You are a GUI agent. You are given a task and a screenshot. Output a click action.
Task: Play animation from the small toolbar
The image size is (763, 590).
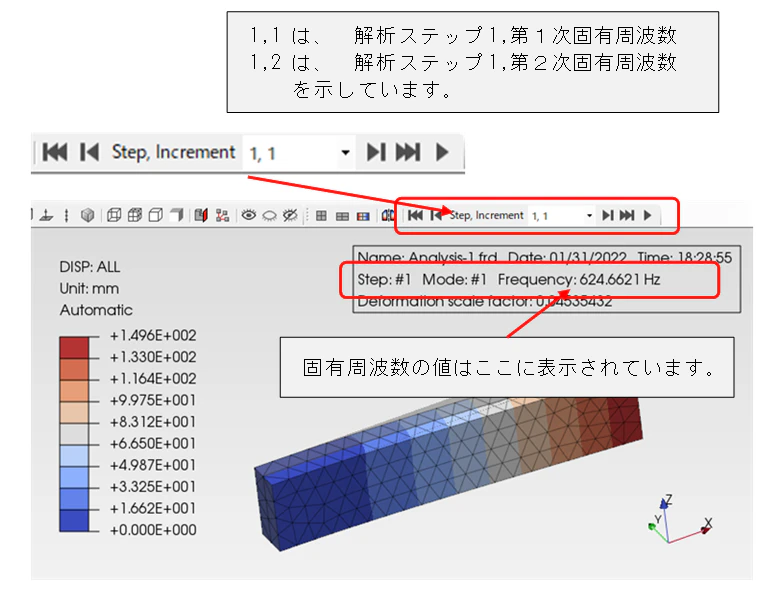click(x=647, y=215)
